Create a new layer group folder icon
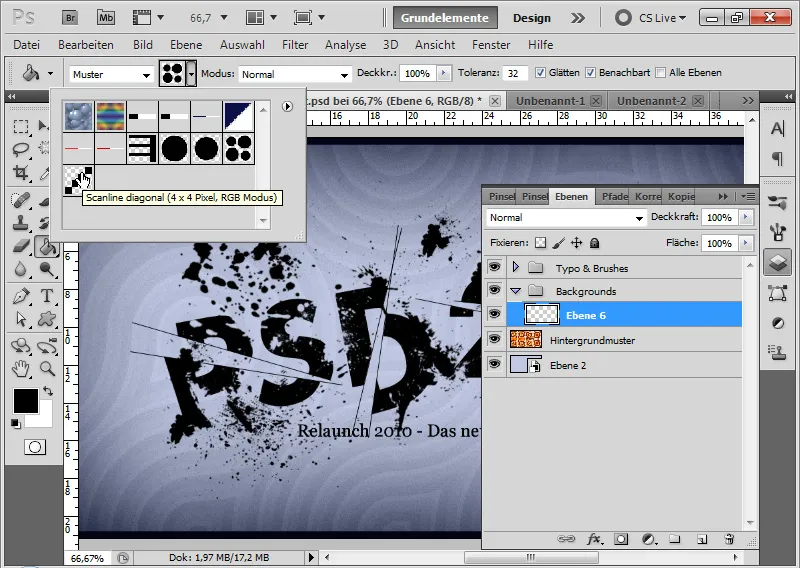 (675, 539)
